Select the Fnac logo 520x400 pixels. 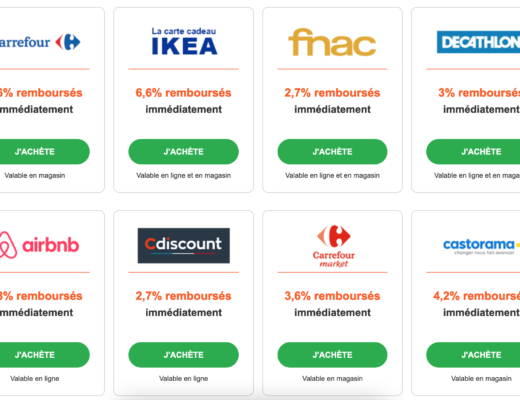[x=332, y=42]
